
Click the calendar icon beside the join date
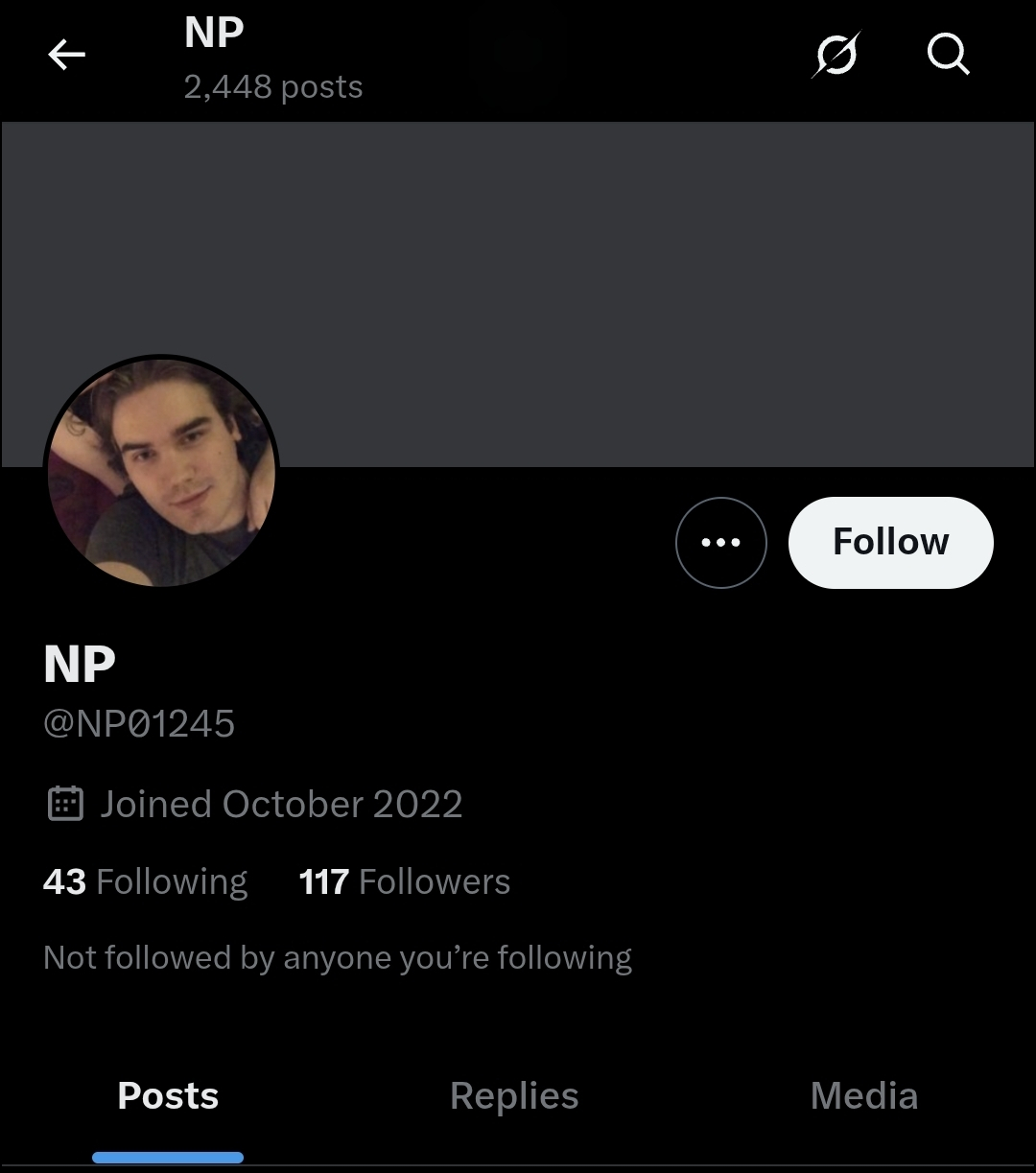(65, 804)
